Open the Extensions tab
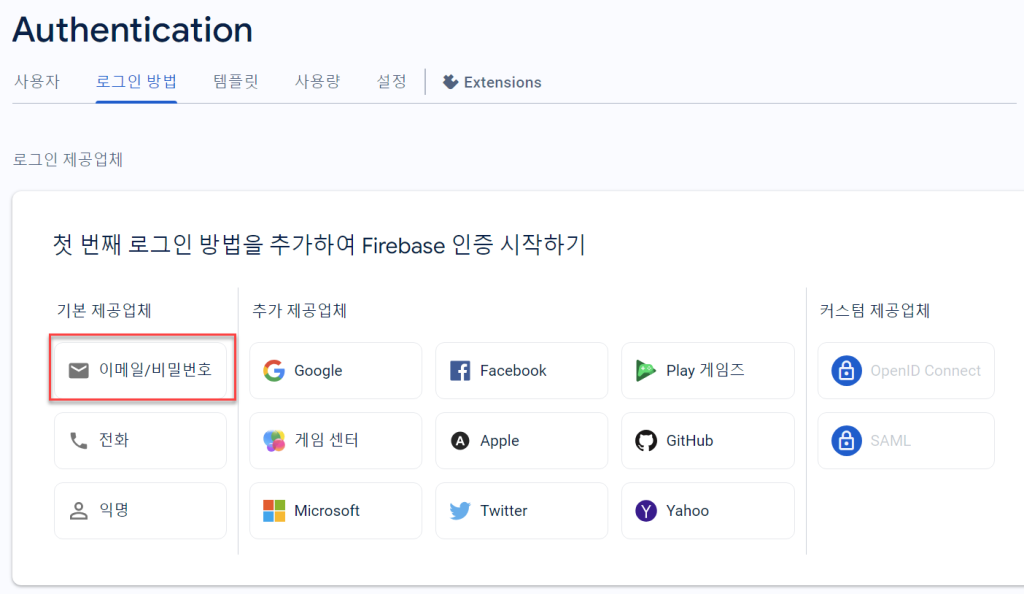Image resolution: width=1024 pixels, height=594 pixels. [492, 82]
